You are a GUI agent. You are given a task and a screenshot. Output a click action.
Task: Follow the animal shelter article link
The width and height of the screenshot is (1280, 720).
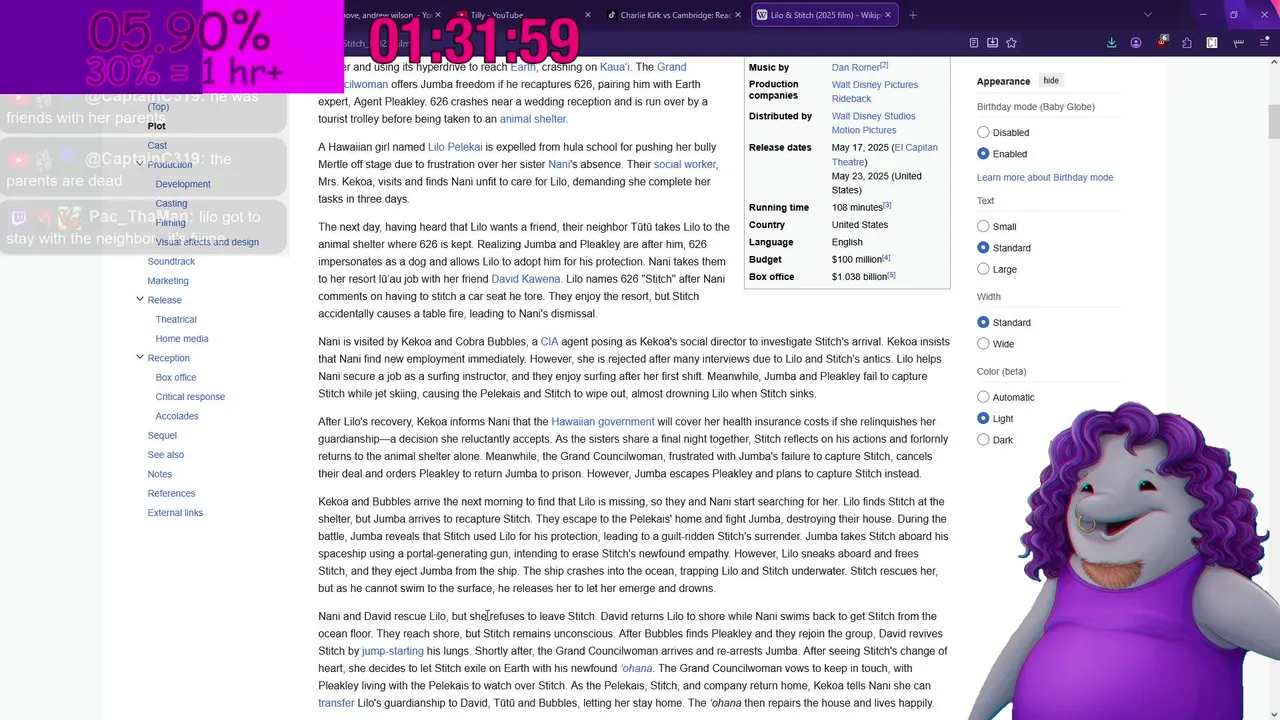pyautogui.click(x=533, y=119)
